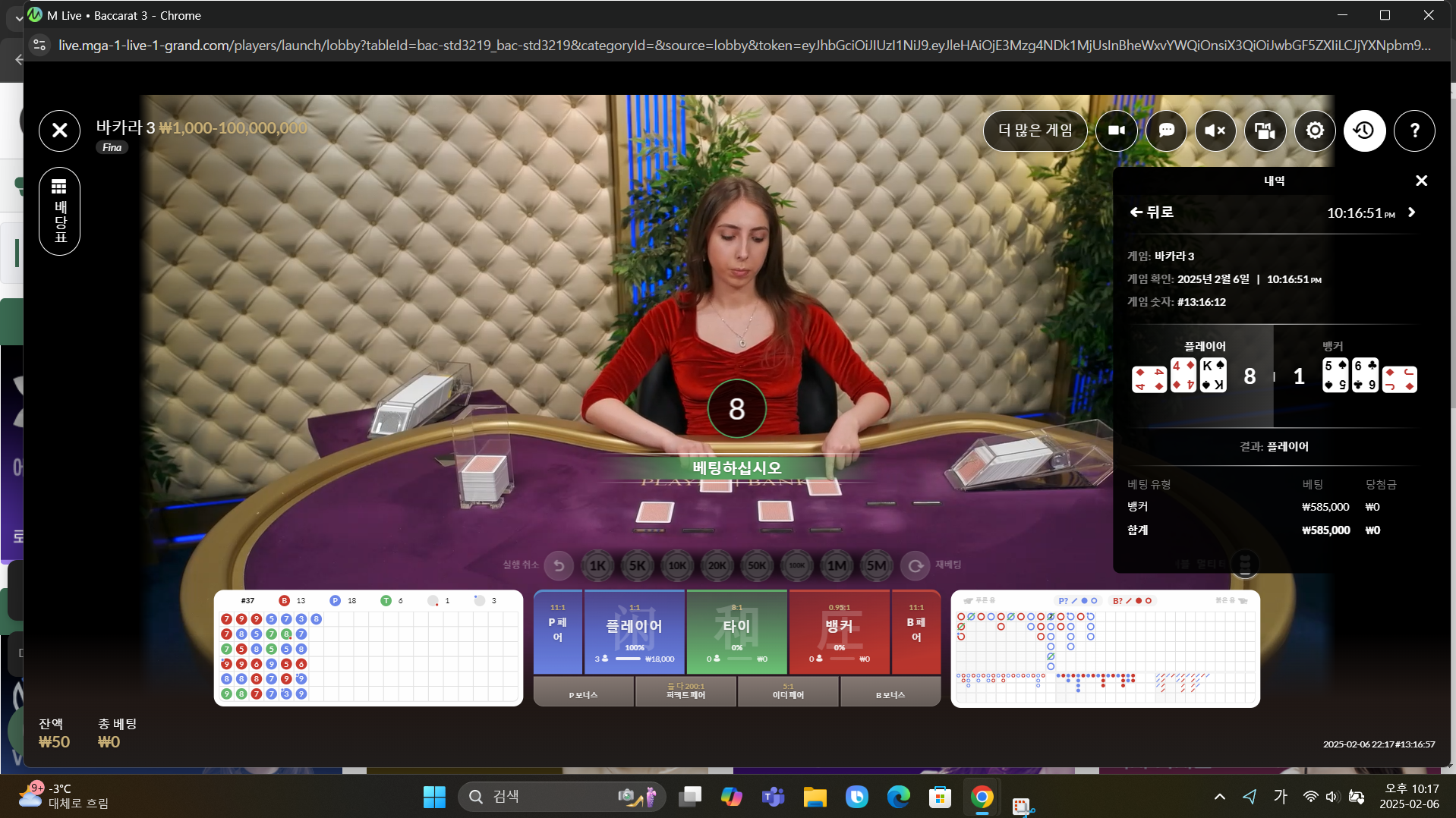Image resolution: width=1456 pixels, height=818 pixels.
Task: Click the taskbar search box
Action: point(562,797)
